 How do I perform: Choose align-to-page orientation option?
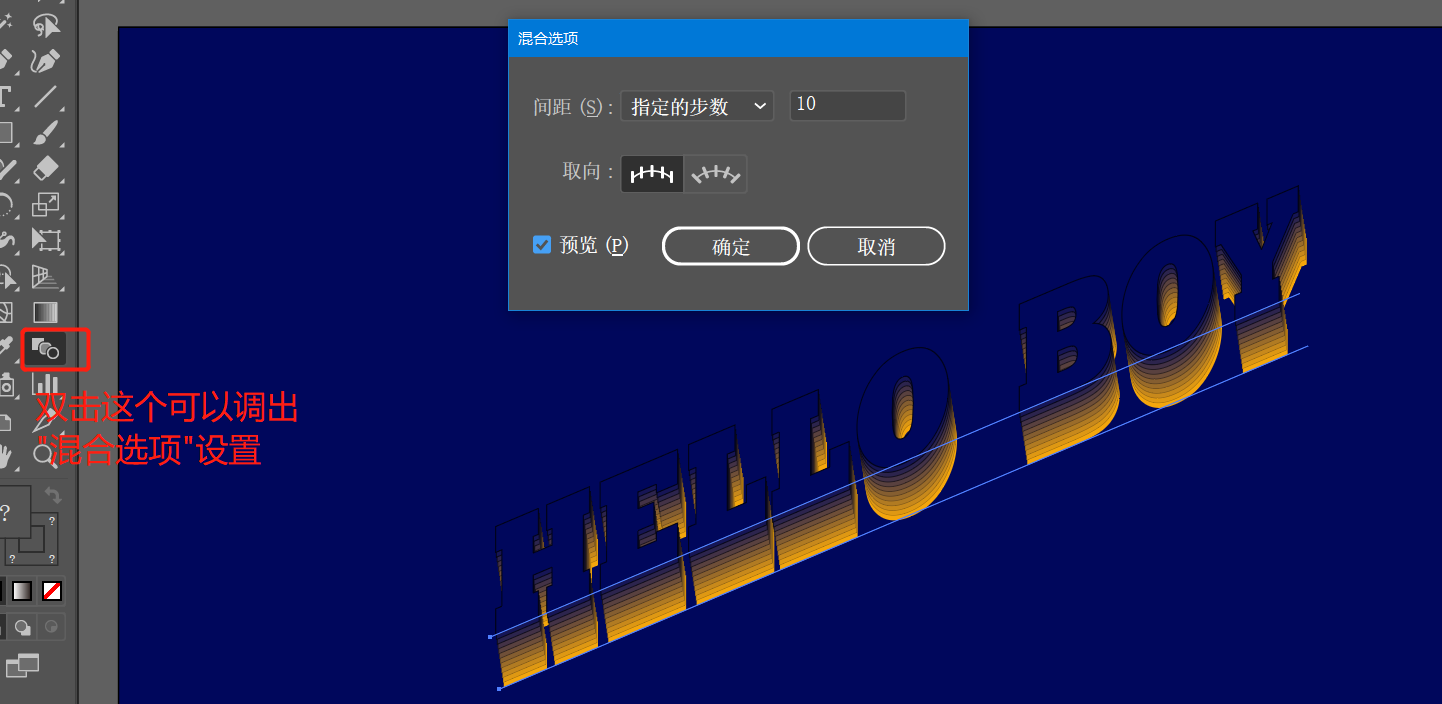tap(652, 173)
